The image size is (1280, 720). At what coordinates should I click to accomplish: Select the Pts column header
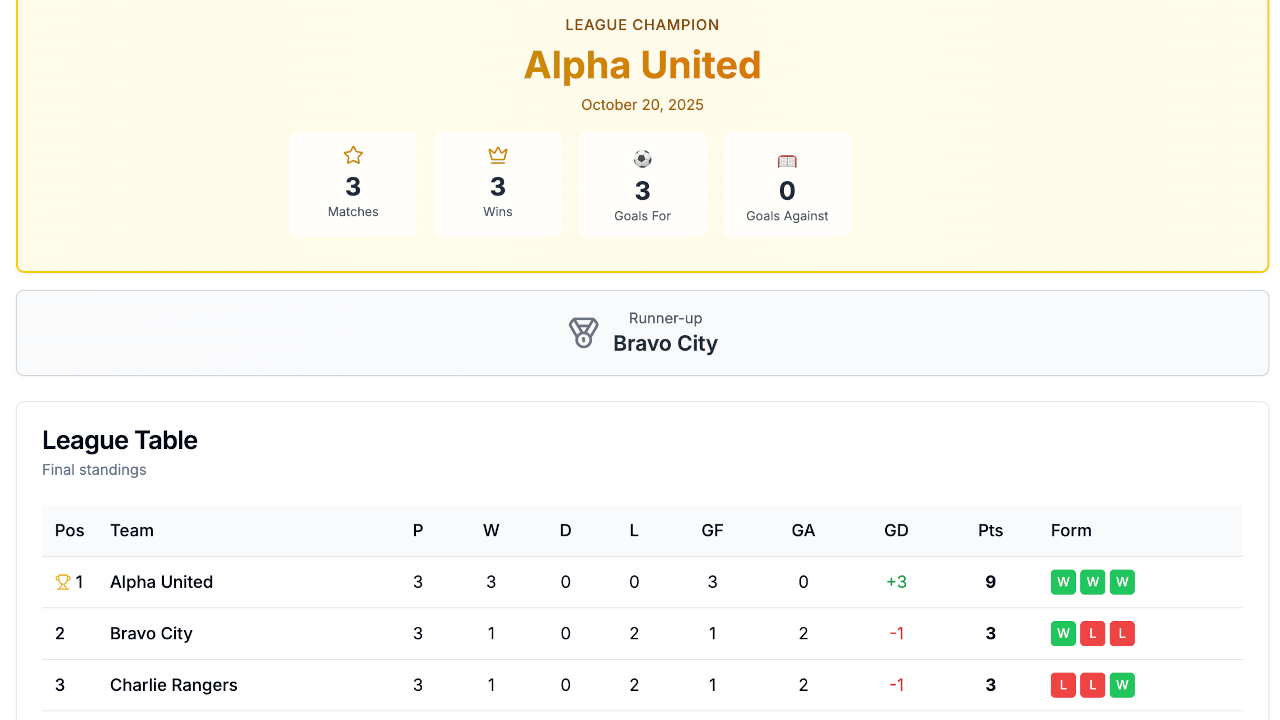[x=990, y=531]
